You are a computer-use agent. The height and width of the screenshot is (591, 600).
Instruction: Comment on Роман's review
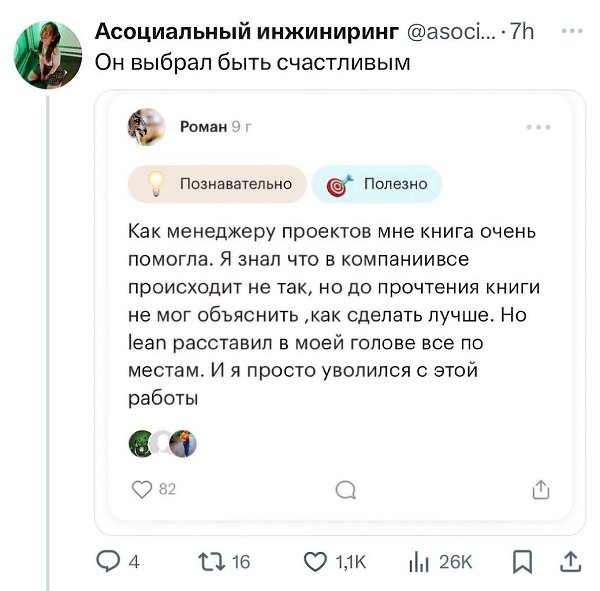[345, 489]
